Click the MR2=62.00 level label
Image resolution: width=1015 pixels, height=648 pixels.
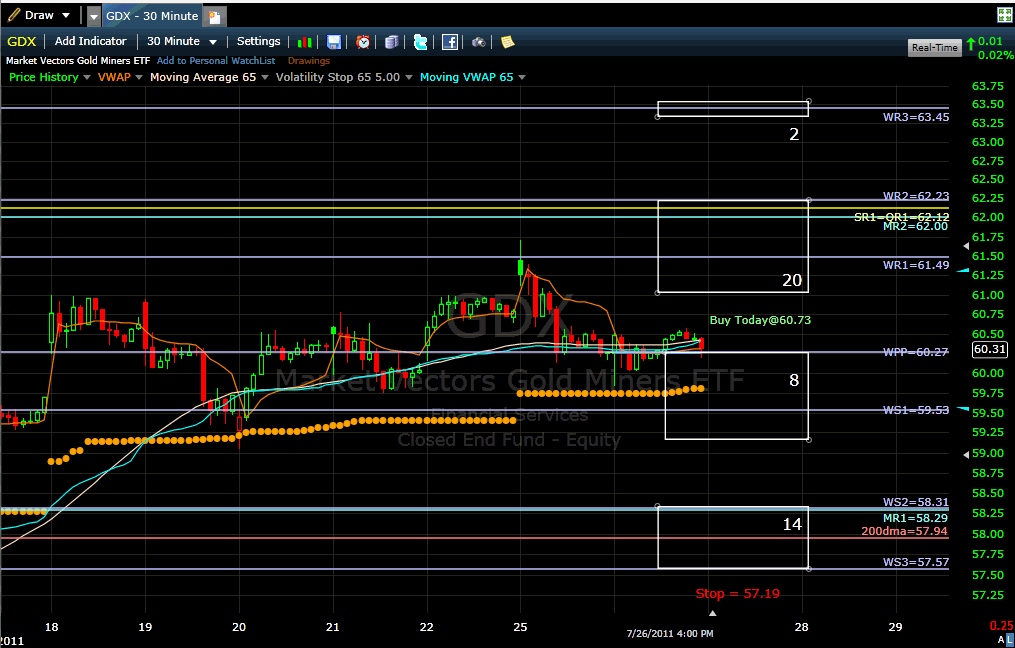(x=916, y=226)
